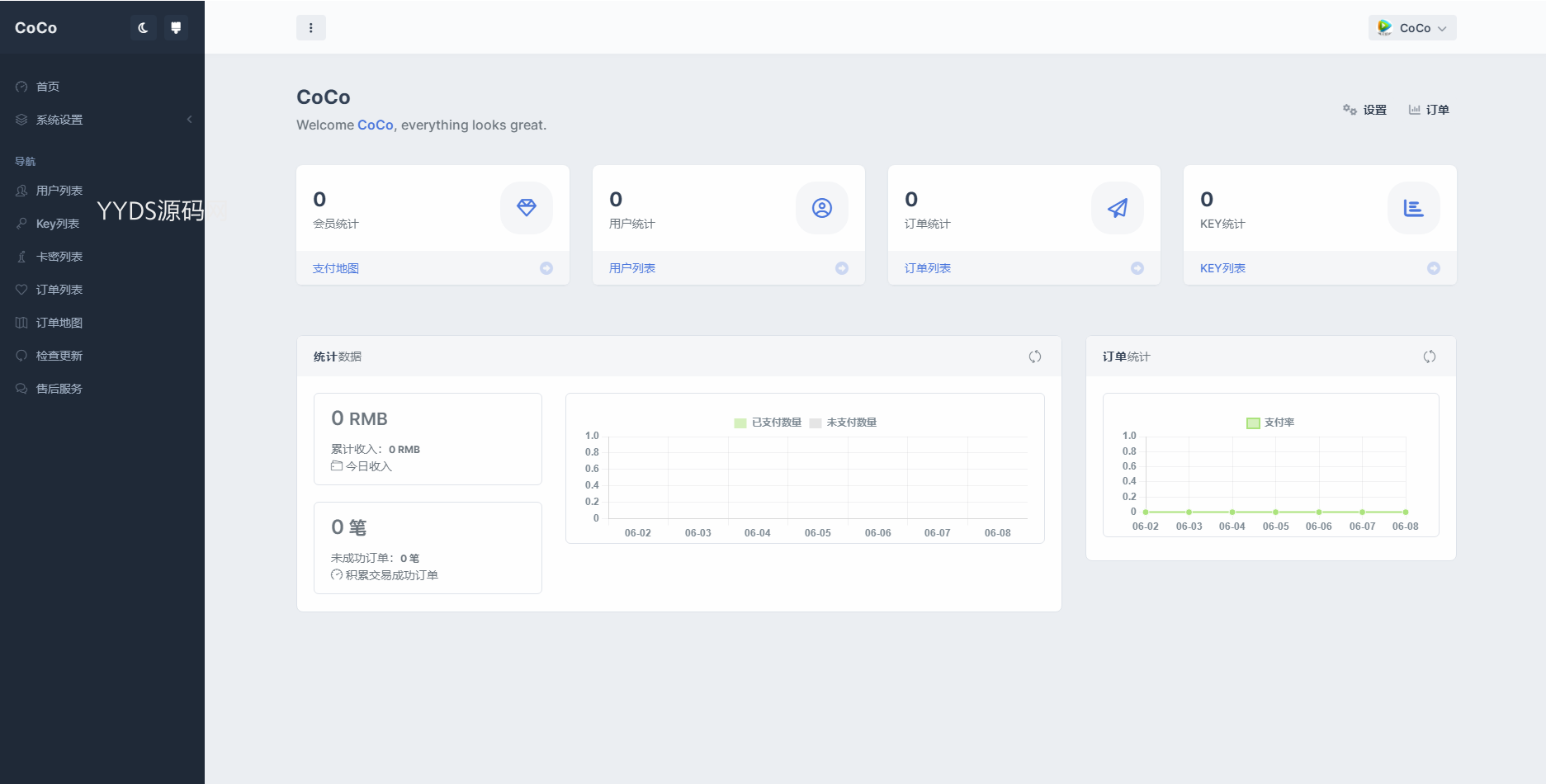Toggle 已支付数量 legend series

pyautogui.click(x=768, y=423)
